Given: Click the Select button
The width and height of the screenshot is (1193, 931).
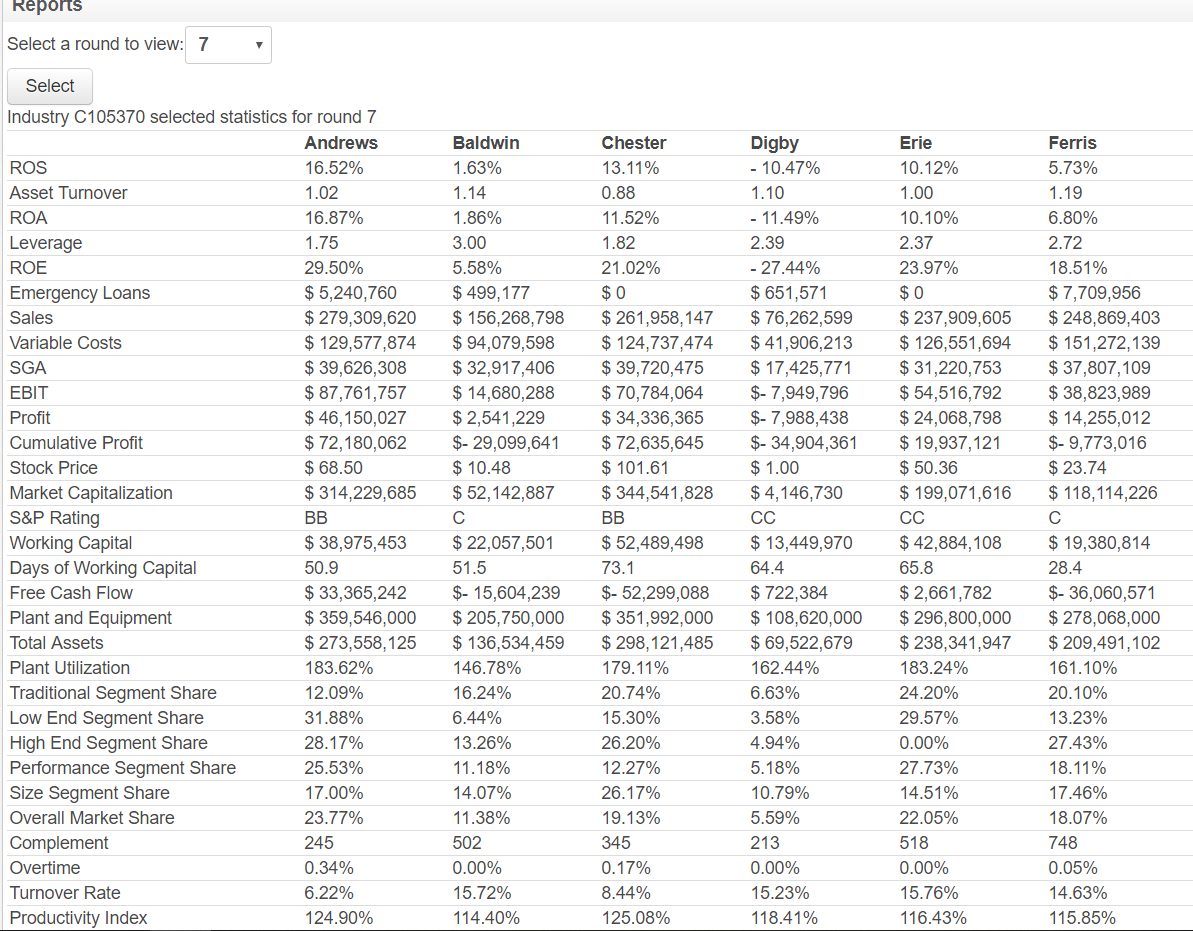Looking at the screenshot, I should pyautogui.click(x=50, y=86).
